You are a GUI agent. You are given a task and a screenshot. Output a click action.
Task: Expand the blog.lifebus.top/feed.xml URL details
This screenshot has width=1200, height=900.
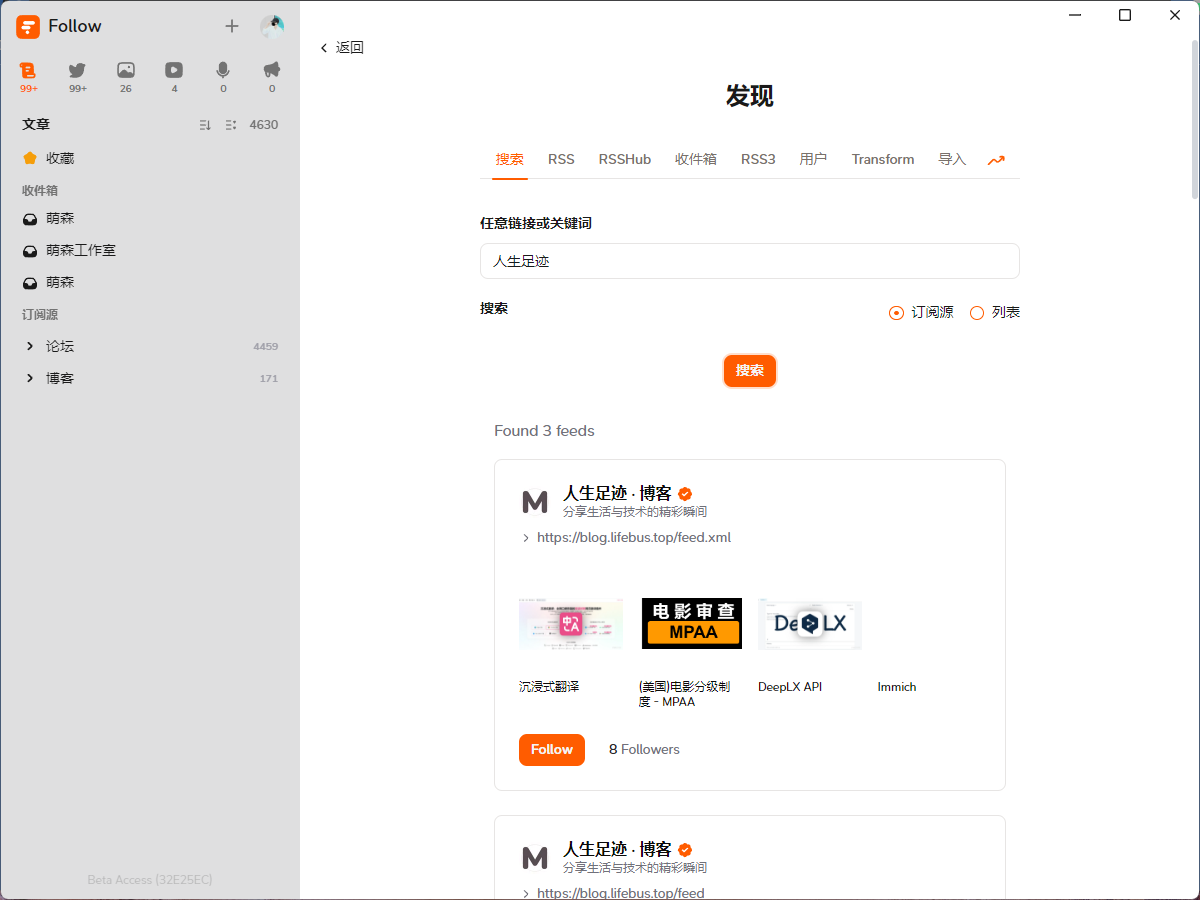pyautogui.click(x=526, y=538)
